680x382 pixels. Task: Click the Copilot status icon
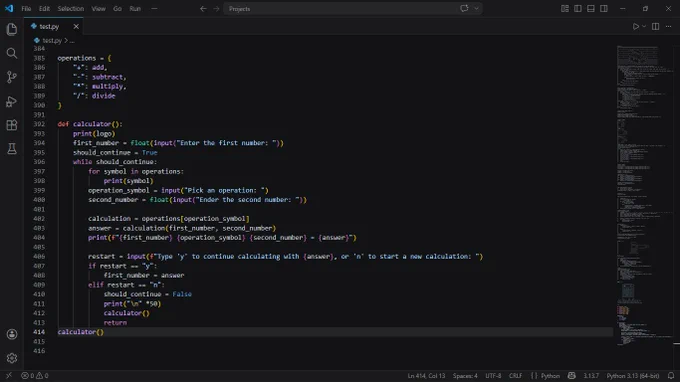pos(572,376)
